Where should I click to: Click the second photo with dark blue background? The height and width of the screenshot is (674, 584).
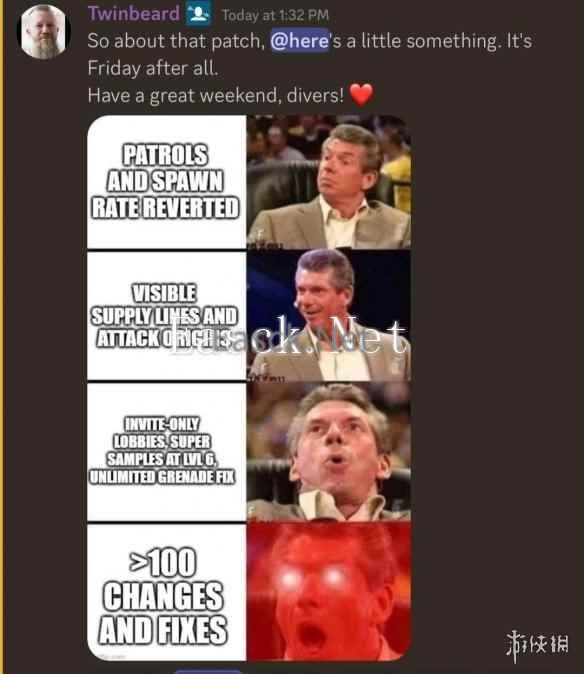coord(329,315)
